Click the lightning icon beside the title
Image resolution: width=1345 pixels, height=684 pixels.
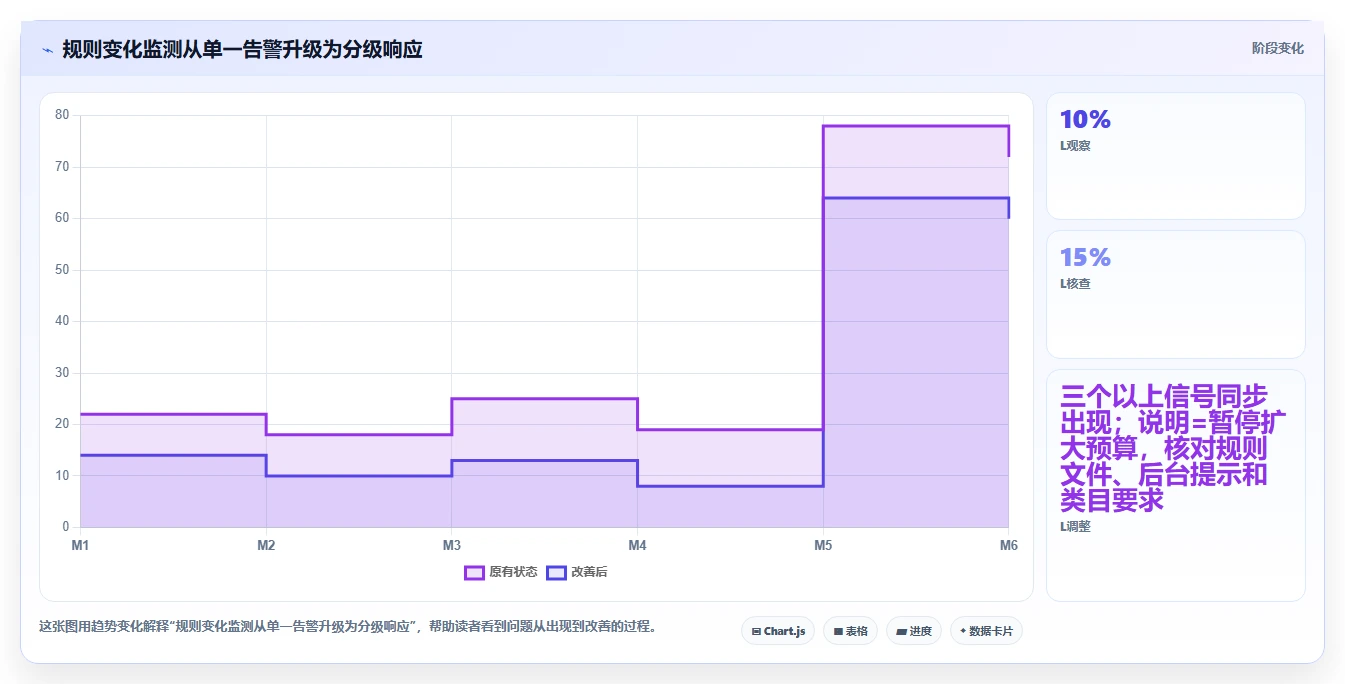coord(47,49)
